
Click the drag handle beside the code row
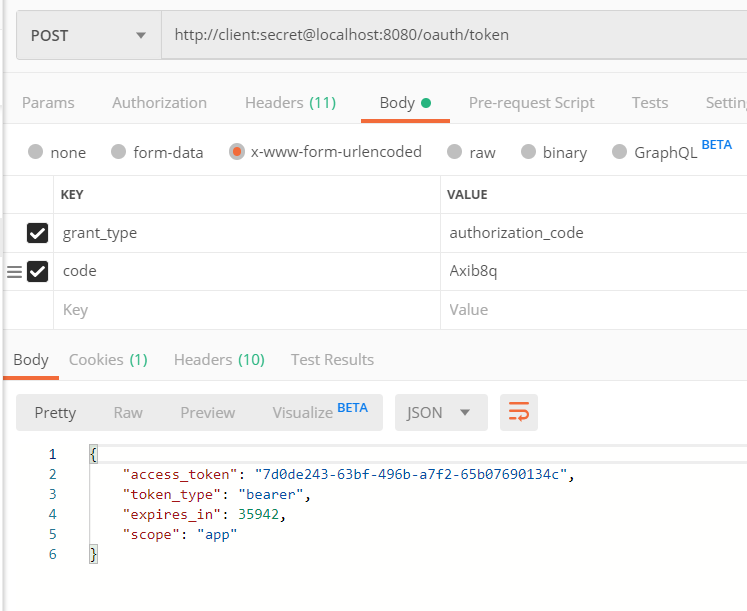click(14, 271)
